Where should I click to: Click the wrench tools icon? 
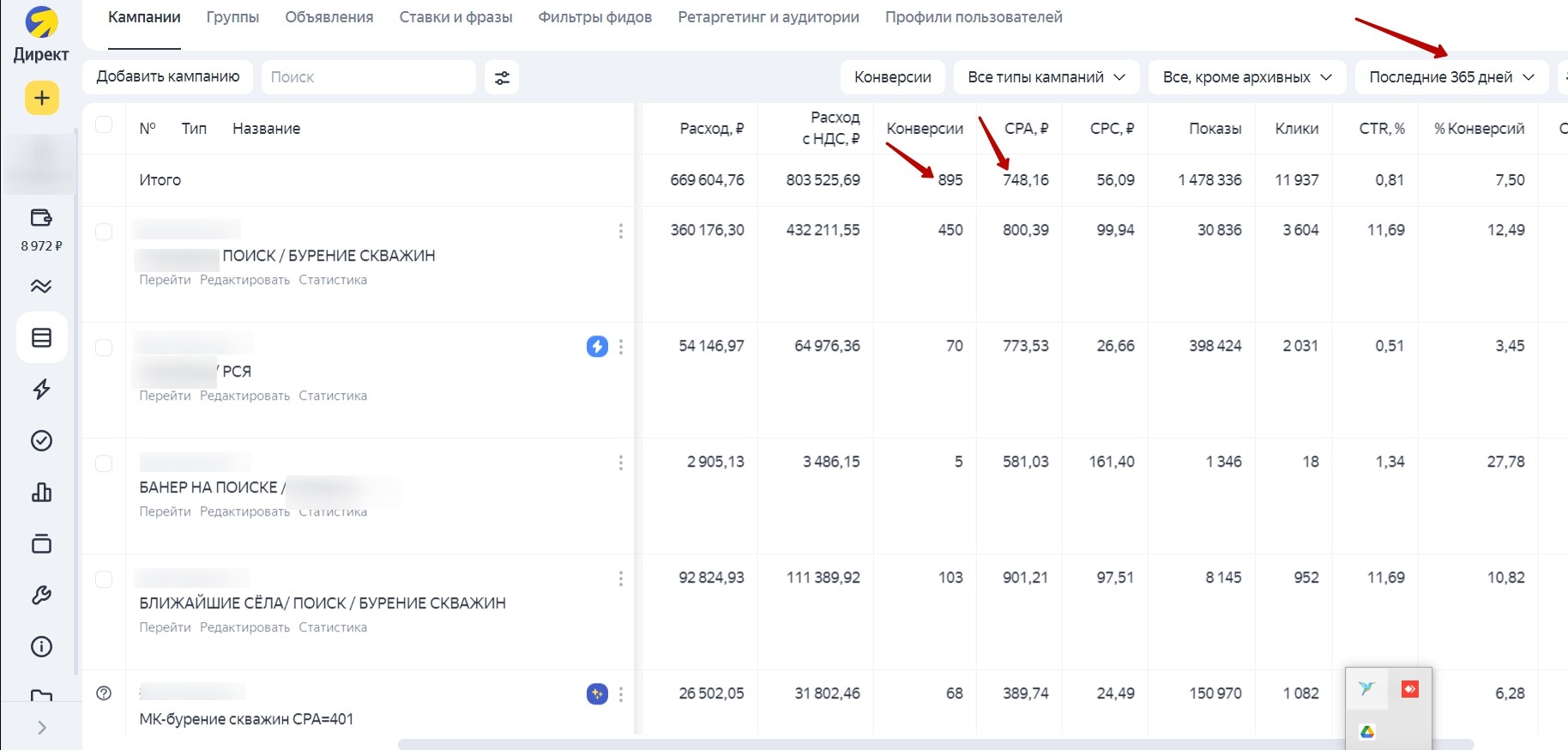coord(41,596)
